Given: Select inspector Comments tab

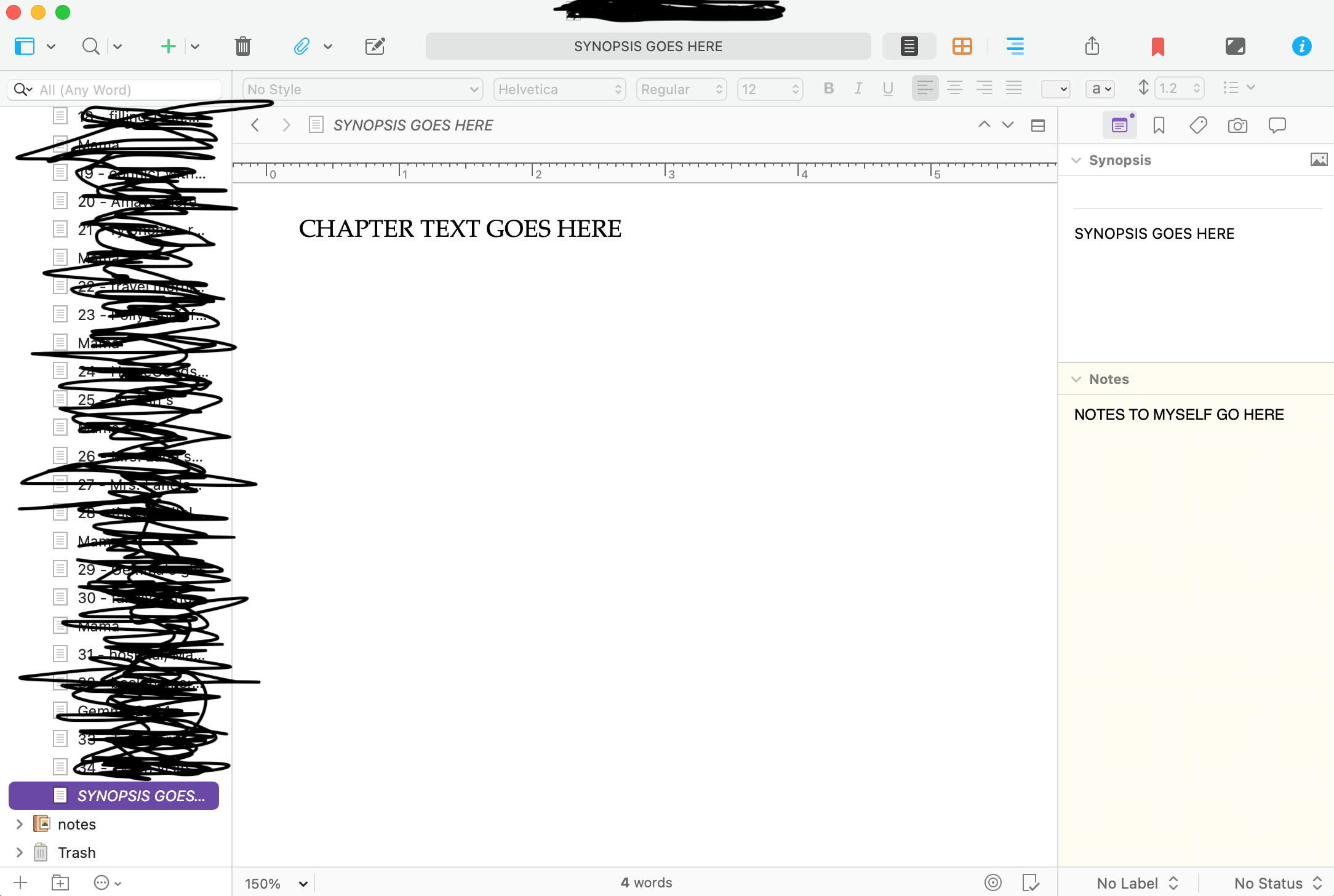Looking at the screenshot, I should (x=1277, y=126).
